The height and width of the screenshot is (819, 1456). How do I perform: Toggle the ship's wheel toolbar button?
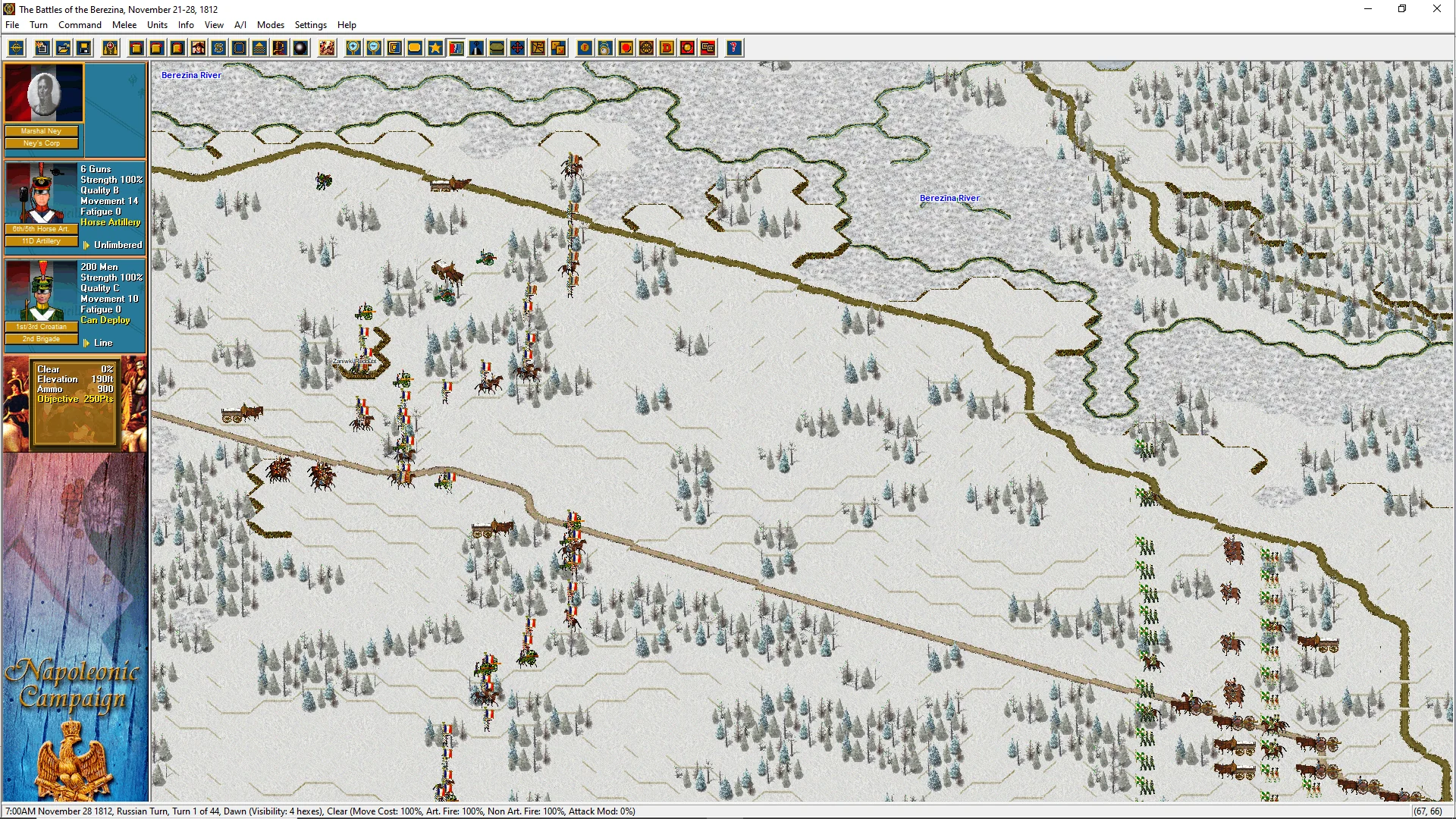click(x=646, y=49)
